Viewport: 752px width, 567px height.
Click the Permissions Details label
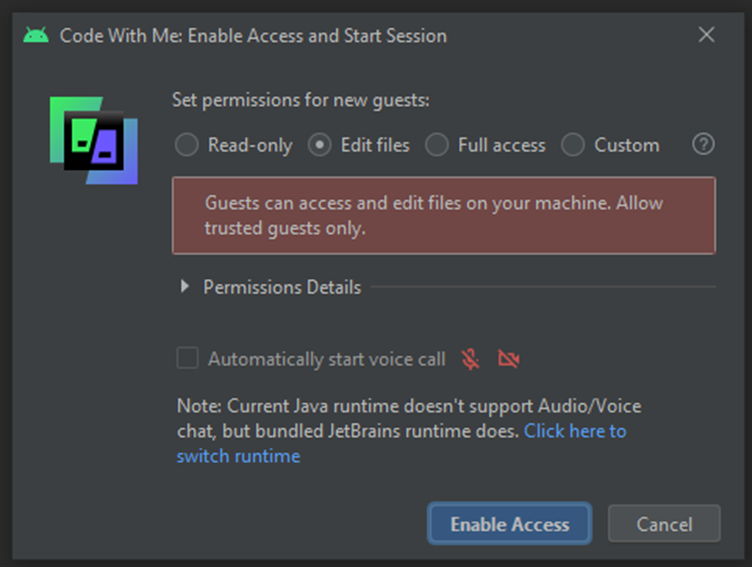pos(282,287)
